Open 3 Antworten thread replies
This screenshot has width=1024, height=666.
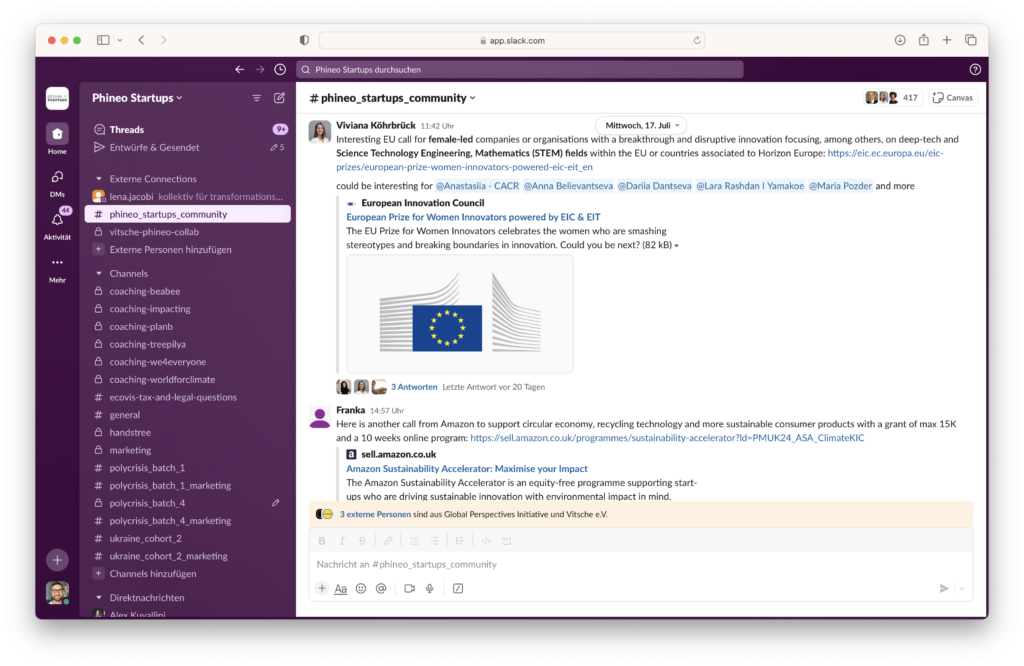pyautogui.click(x=414, y=387)
